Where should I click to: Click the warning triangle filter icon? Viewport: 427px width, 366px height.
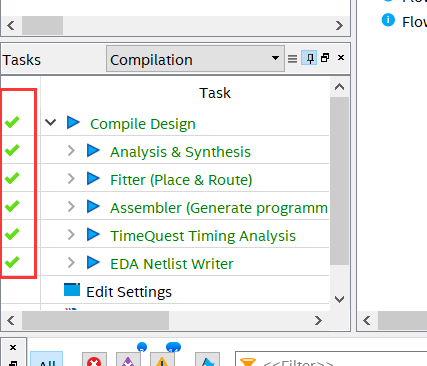point(162,360)
